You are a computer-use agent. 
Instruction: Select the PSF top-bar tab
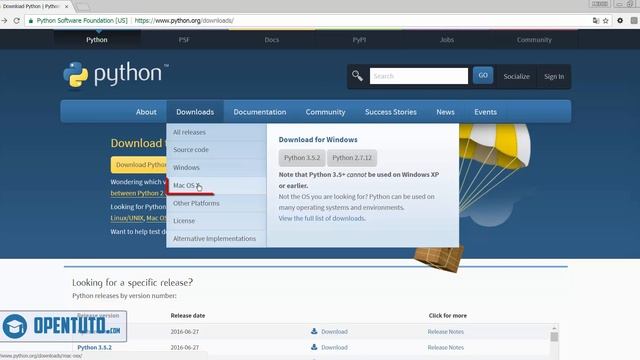tap(184, 40)
